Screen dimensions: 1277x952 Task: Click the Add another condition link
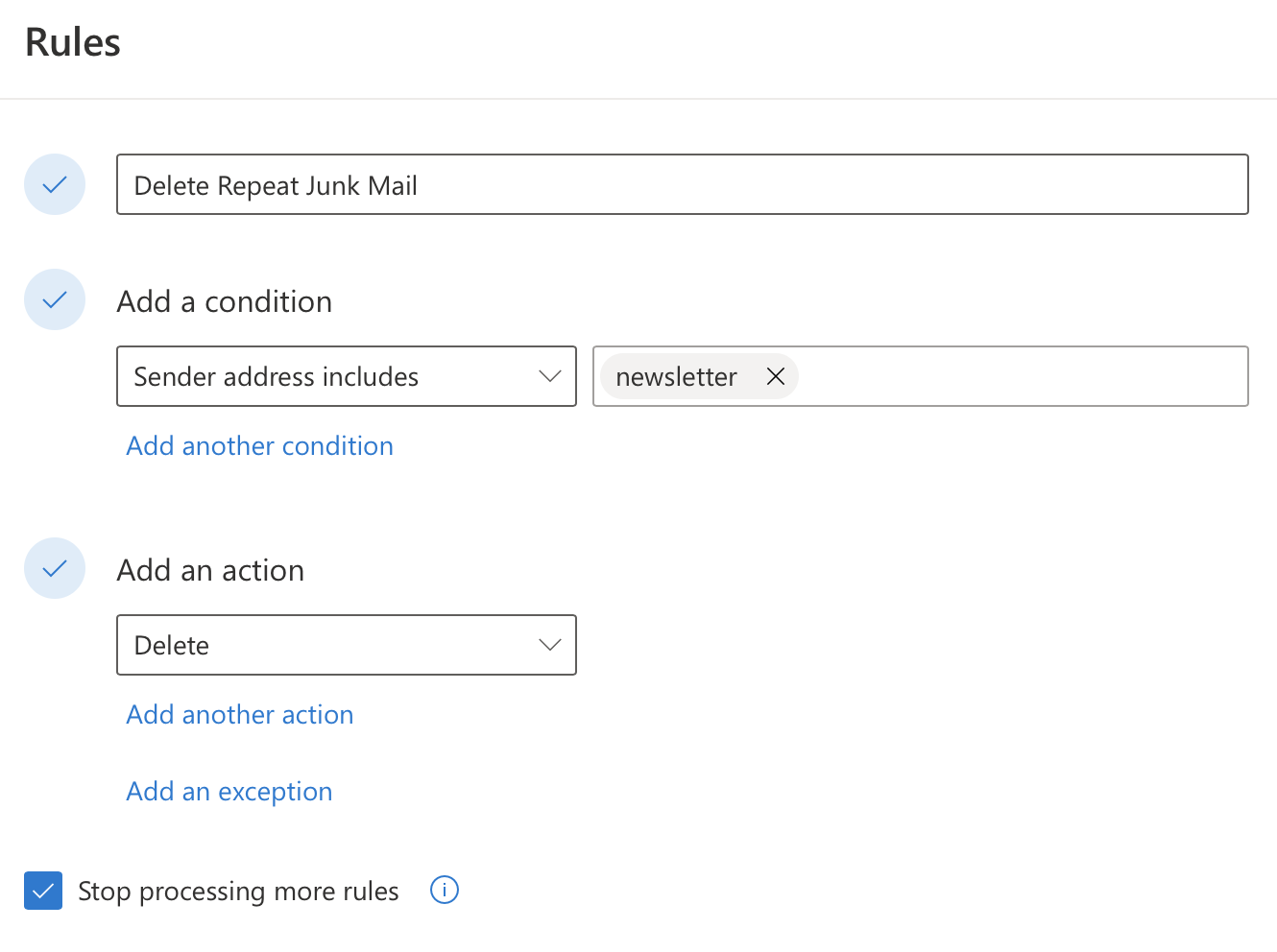pos(260,446)
